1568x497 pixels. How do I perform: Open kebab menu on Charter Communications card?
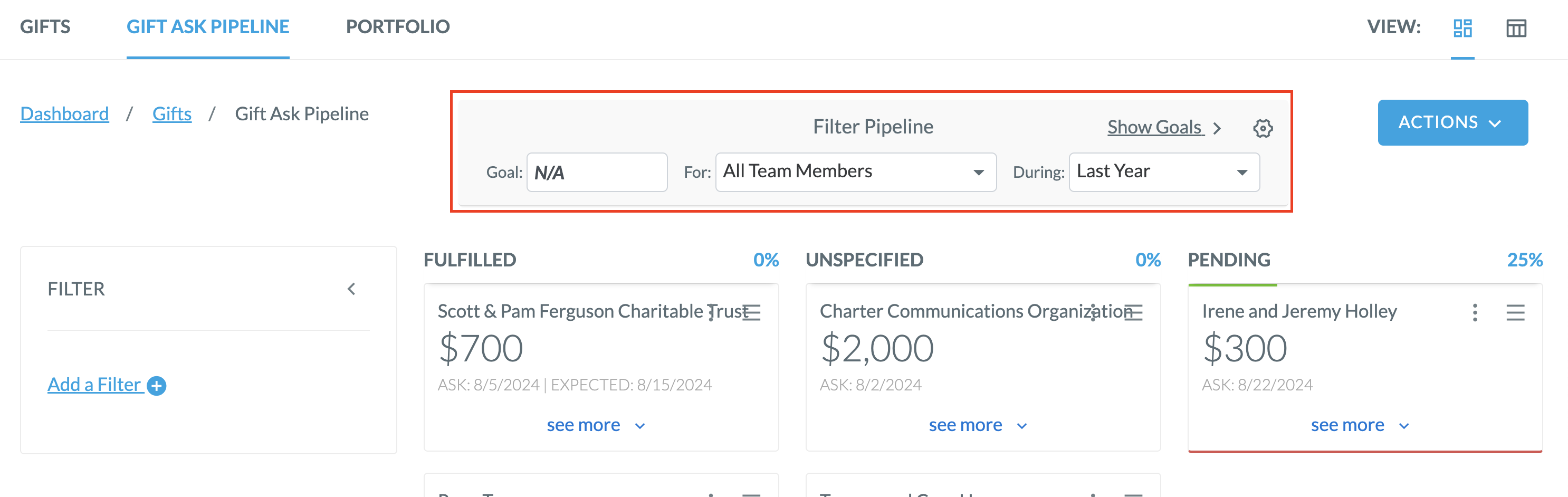pos(1093,312)
